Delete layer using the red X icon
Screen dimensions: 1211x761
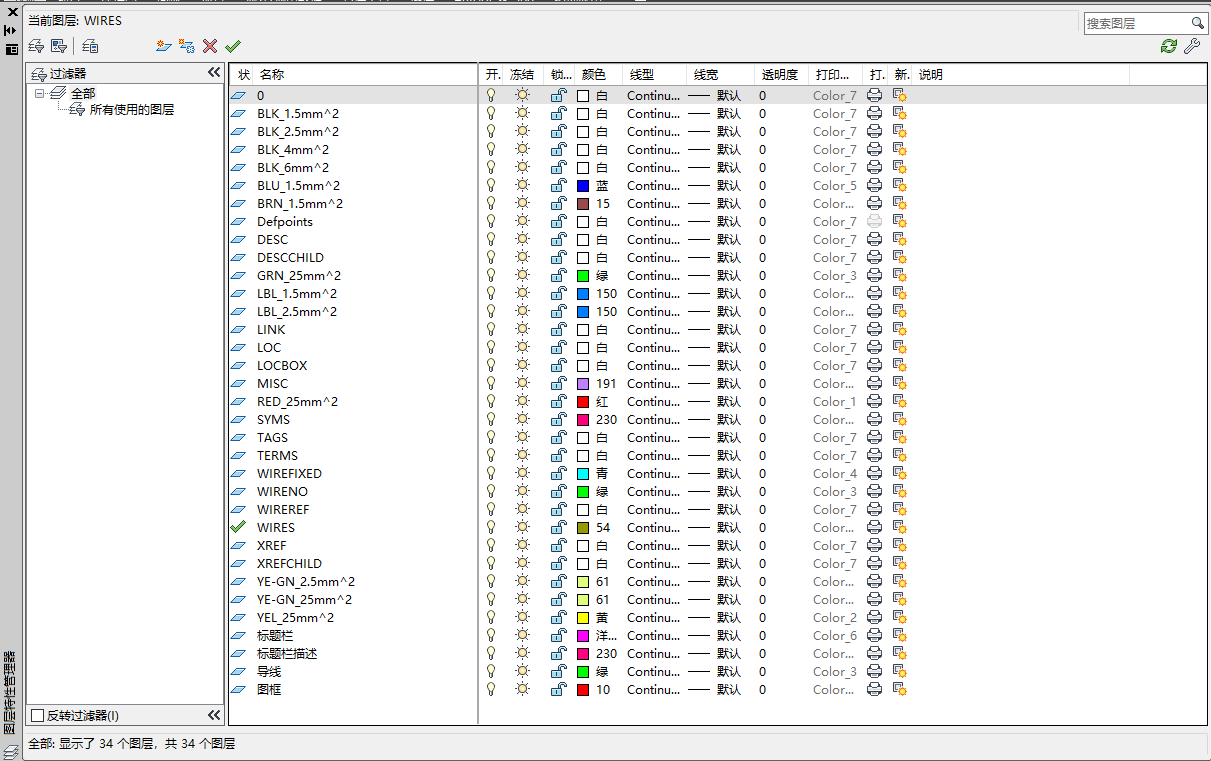click(x=210, y=46)
